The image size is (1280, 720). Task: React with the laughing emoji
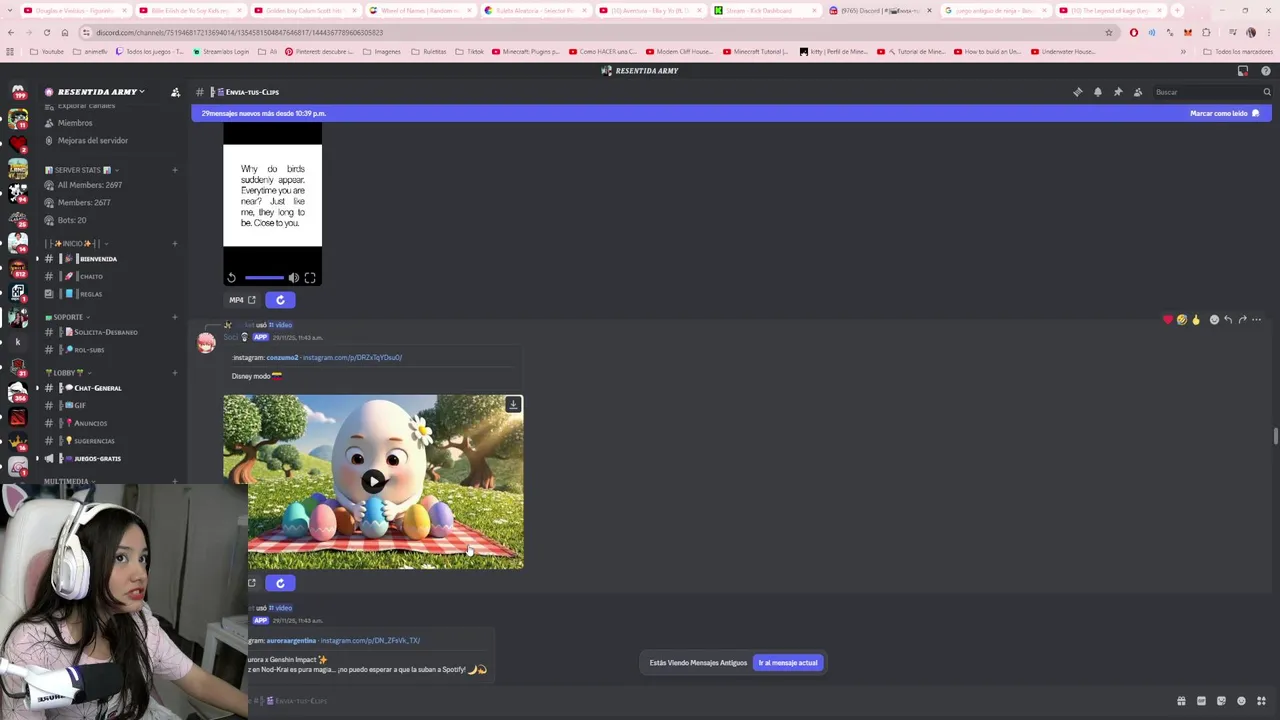click(x=1181, y=320)
